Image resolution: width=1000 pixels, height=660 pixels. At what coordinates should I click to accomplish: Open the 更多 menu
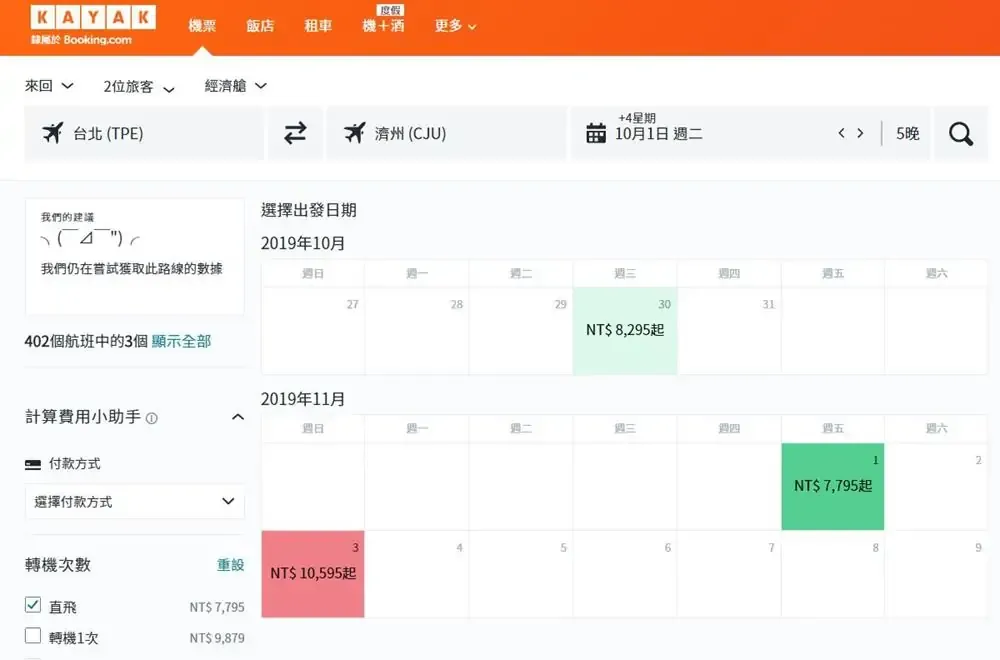point(455,26)
